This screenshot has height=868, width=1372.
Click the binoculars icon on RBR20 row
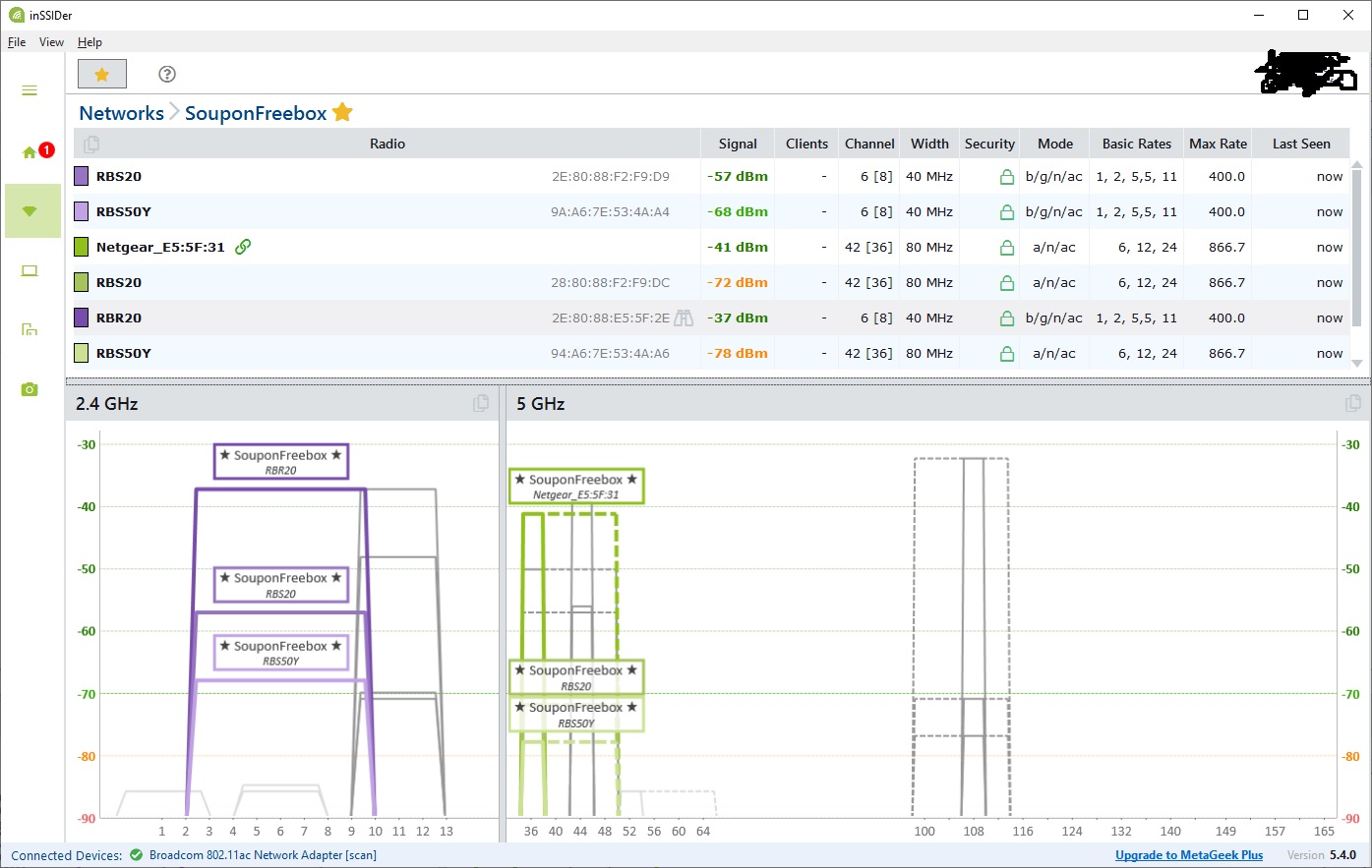[x=684, y=318]
